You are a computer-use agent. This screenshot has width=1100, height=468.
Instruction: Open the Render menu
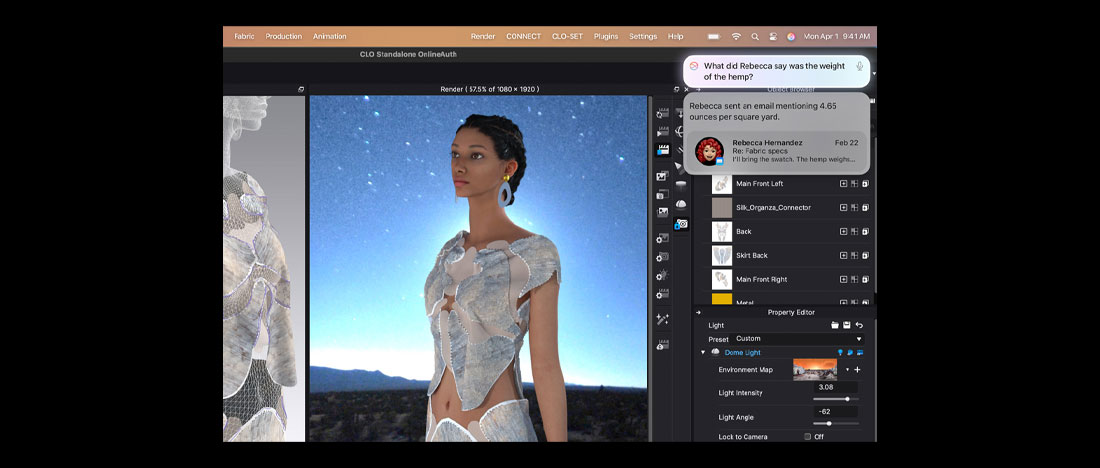pos(483,36)
